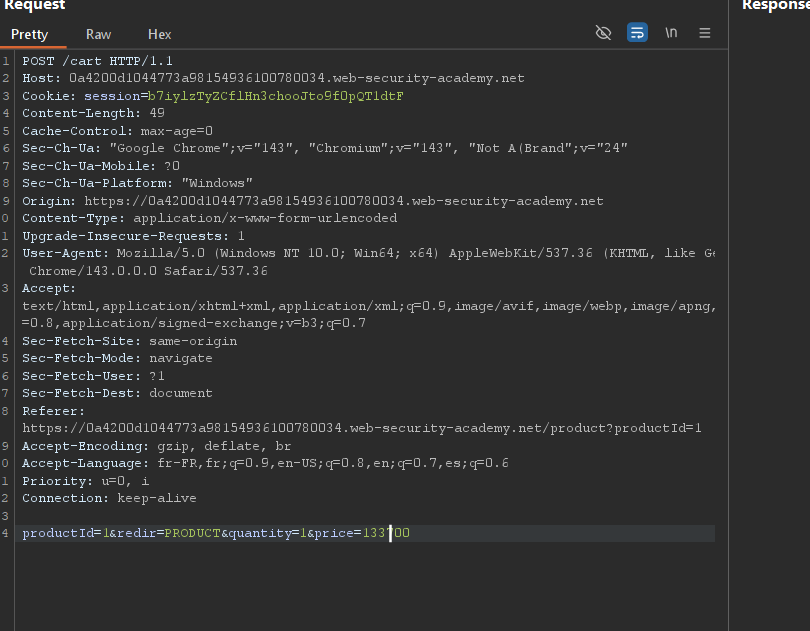
Task: Open the Hex view tab
Action: (160, 34)
